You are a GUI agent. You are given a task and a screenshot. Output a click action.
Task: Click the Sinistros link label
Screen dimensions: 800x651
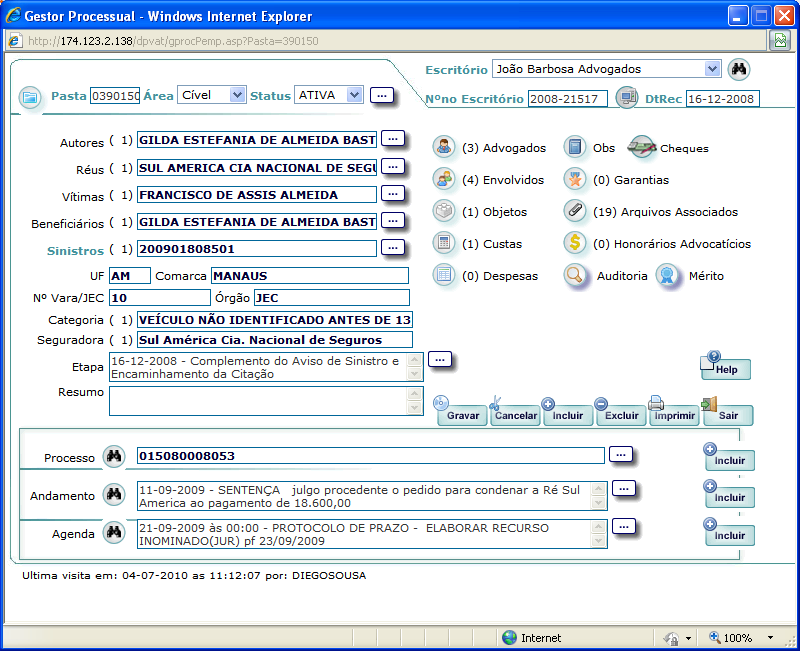76,251
